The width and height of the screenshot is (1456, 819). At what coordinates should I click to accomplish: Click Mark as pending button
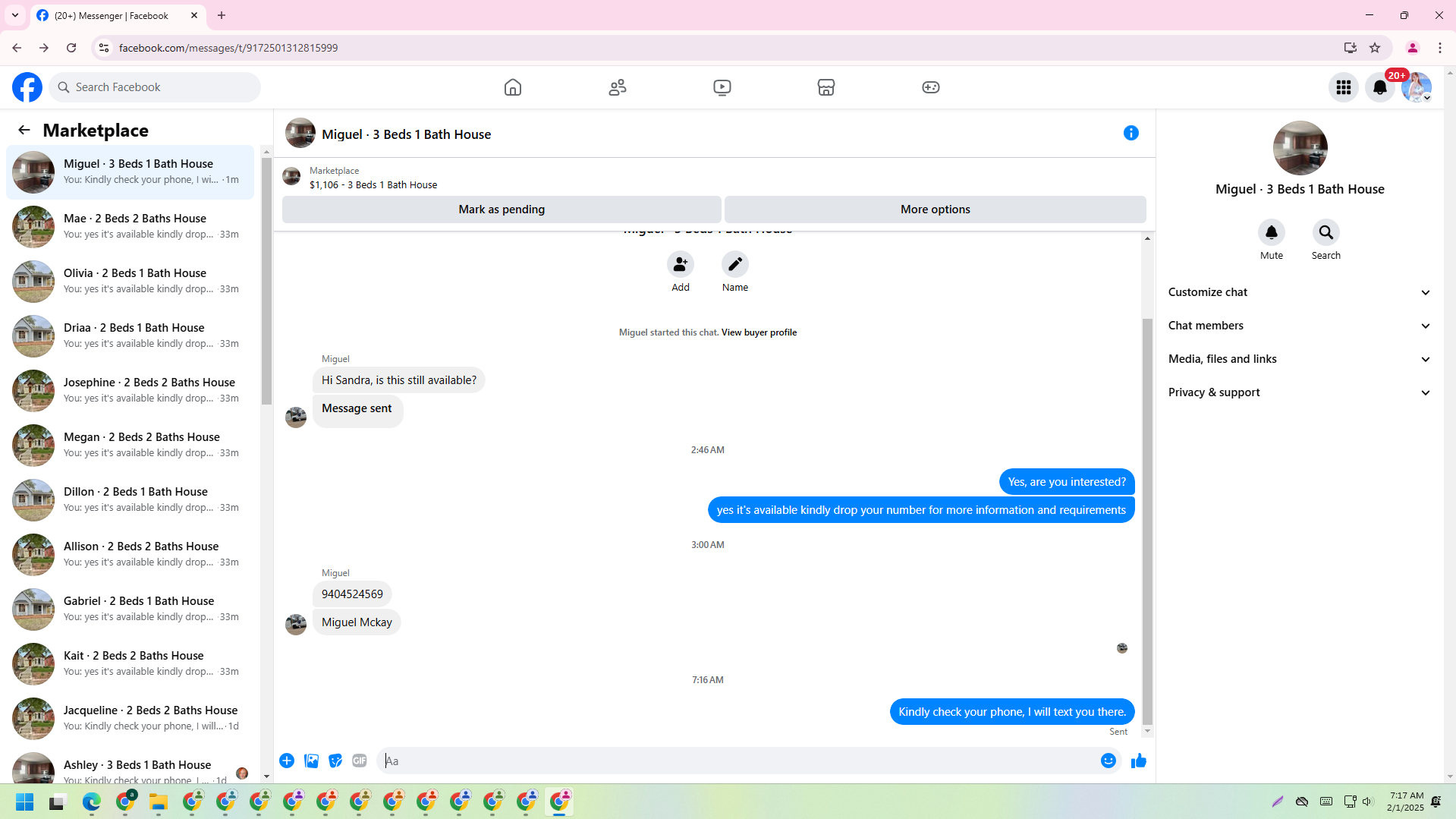(x=502, y=209)
